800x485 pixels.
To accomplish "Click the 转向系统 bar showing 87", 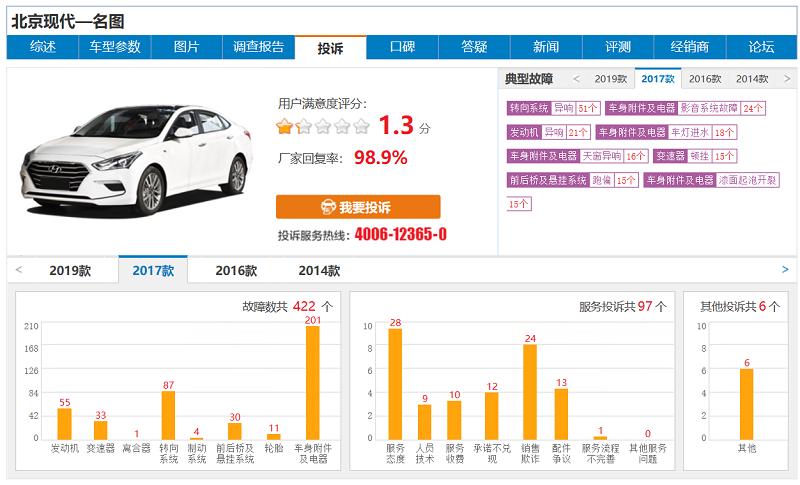I will (x=168, y=415).
